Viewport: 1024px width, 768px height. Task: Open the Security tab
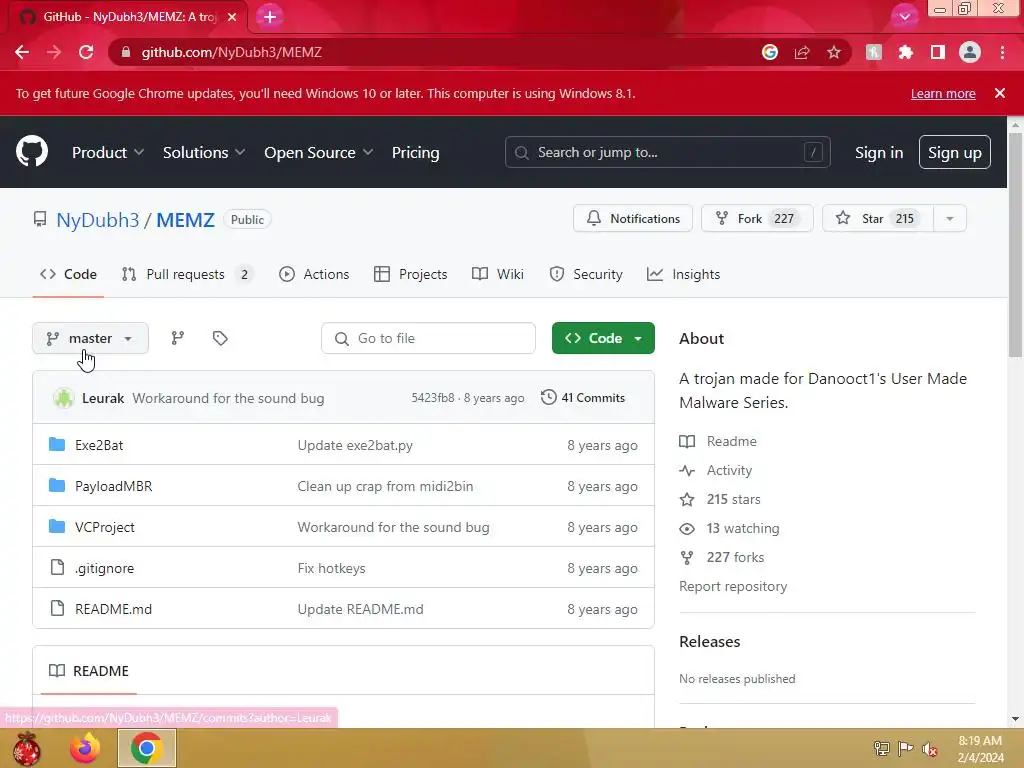(586, 274)
